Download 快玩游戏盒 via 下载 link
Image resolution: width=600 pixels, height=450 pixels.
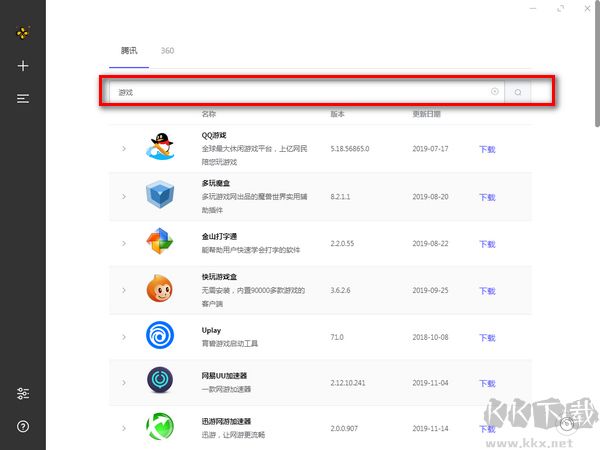click(x=488, y=291)
